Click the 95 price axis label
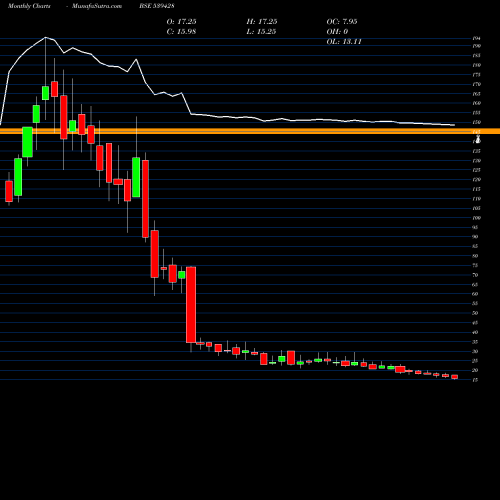The image size is (500, 500). [x=475, y=227]
